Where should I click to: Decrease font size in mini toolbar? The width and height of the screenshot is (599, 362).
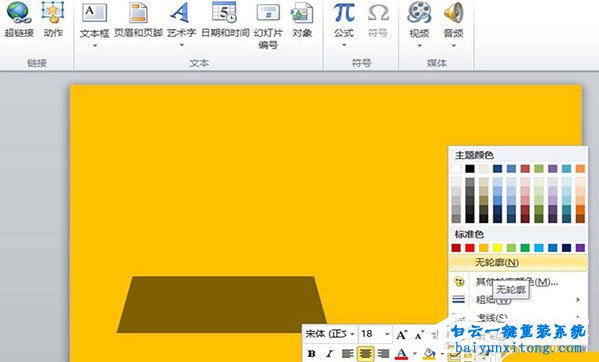(419, 335)
